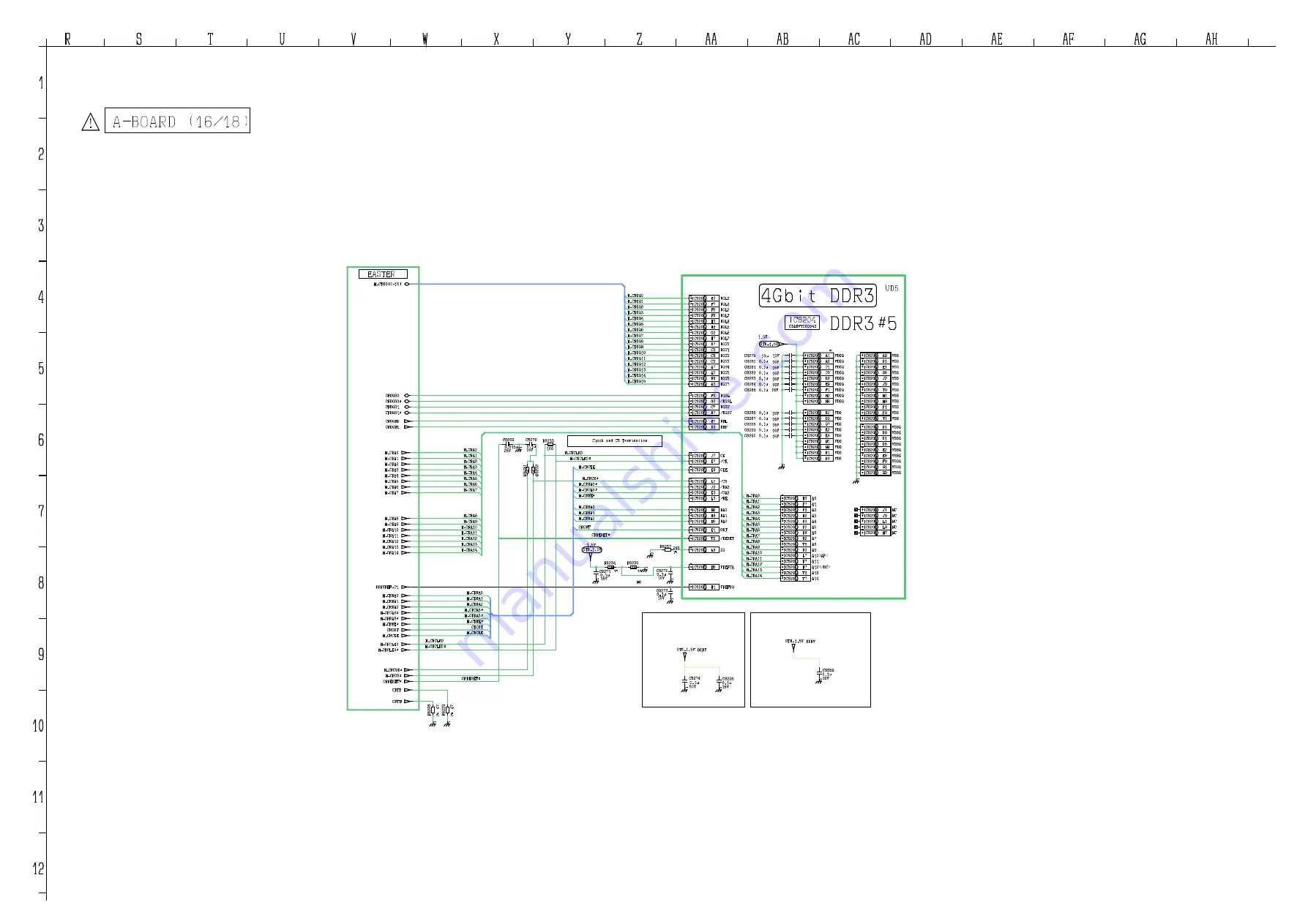Click column marker U in top ruler

282,39
